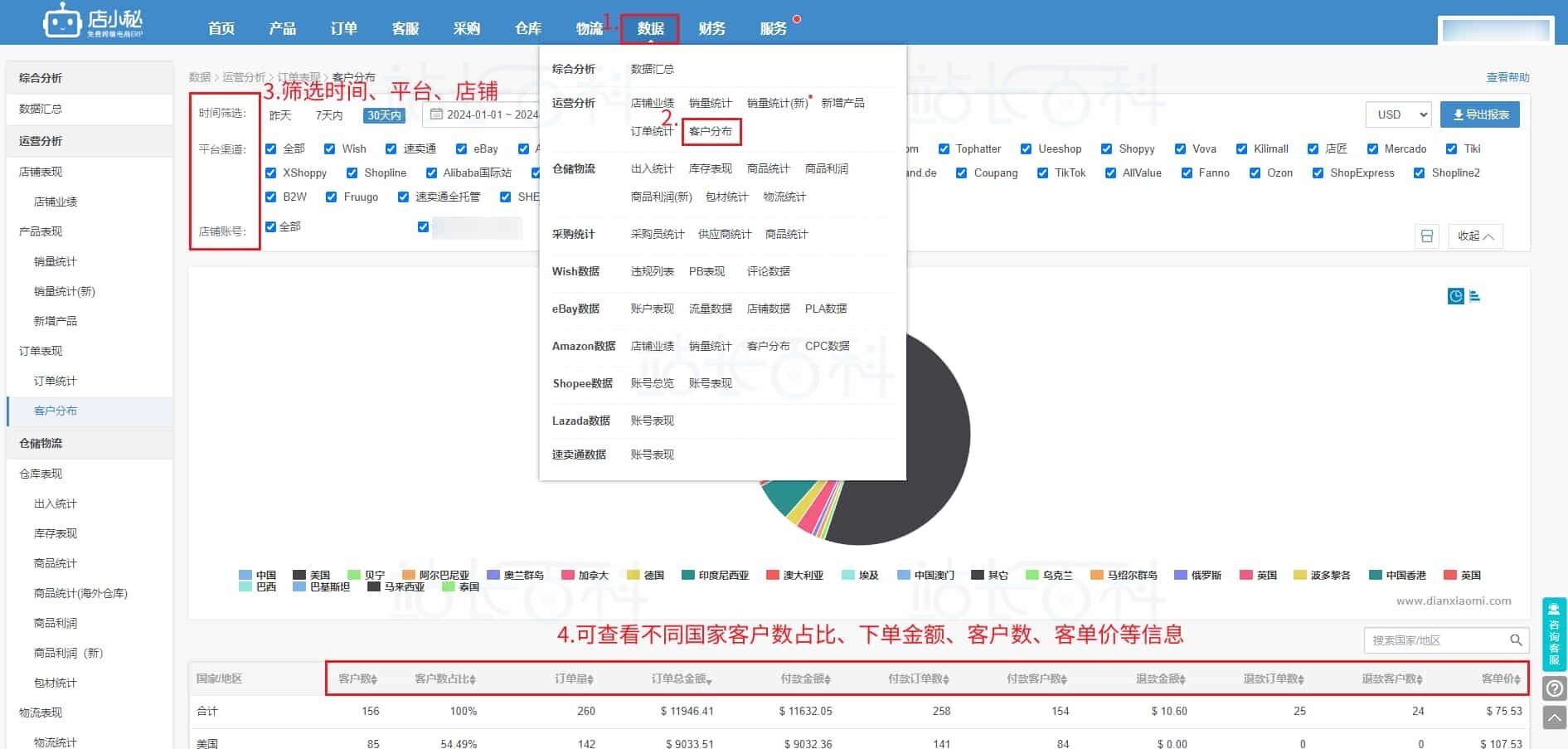Open the 查看帮助 help link
The height and width of the screenshot is (749, 1568).
tap(1507, 77)
